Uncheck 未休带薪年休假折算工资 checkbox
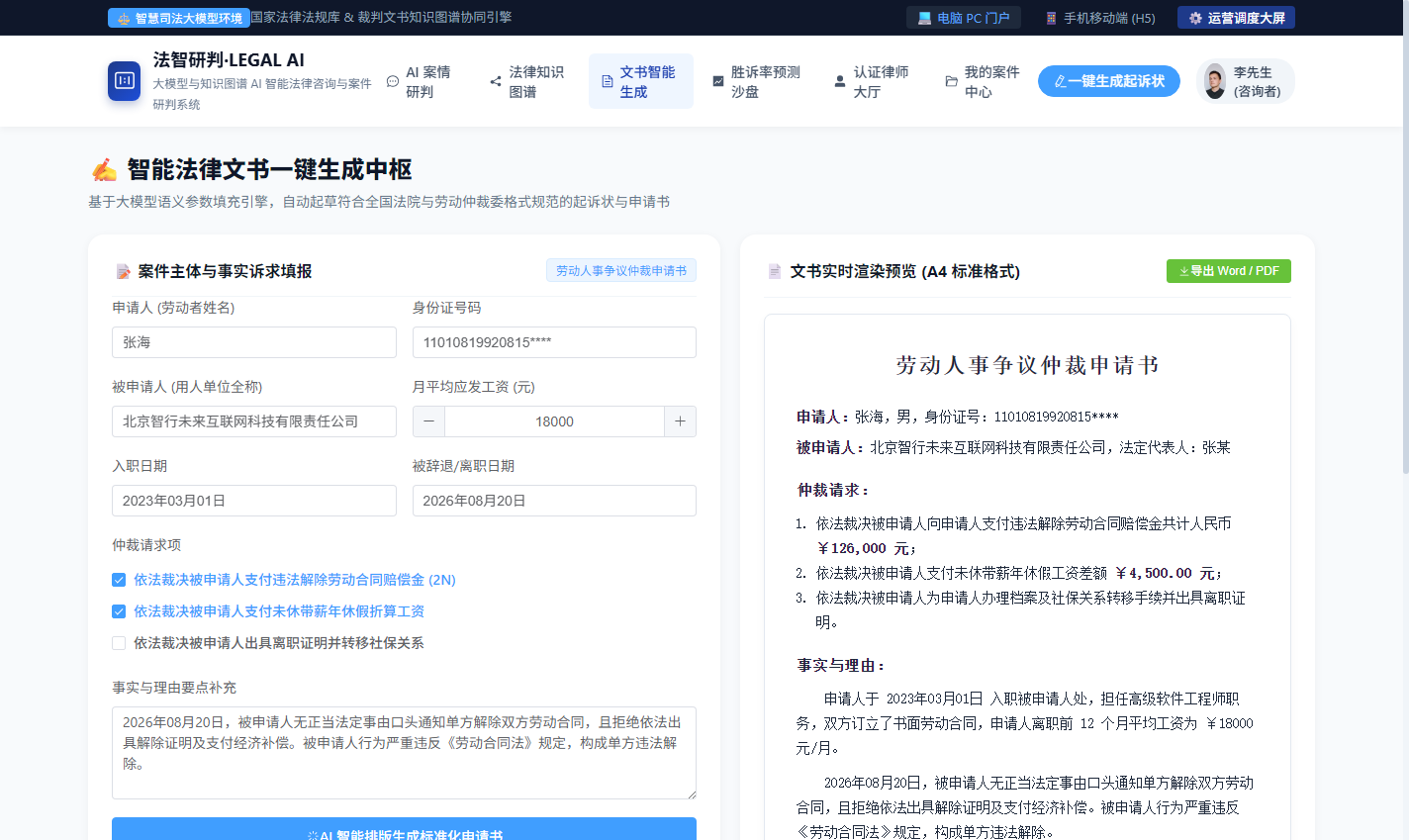This screenshot has width=1409, height=840. [x=119, y=611]
